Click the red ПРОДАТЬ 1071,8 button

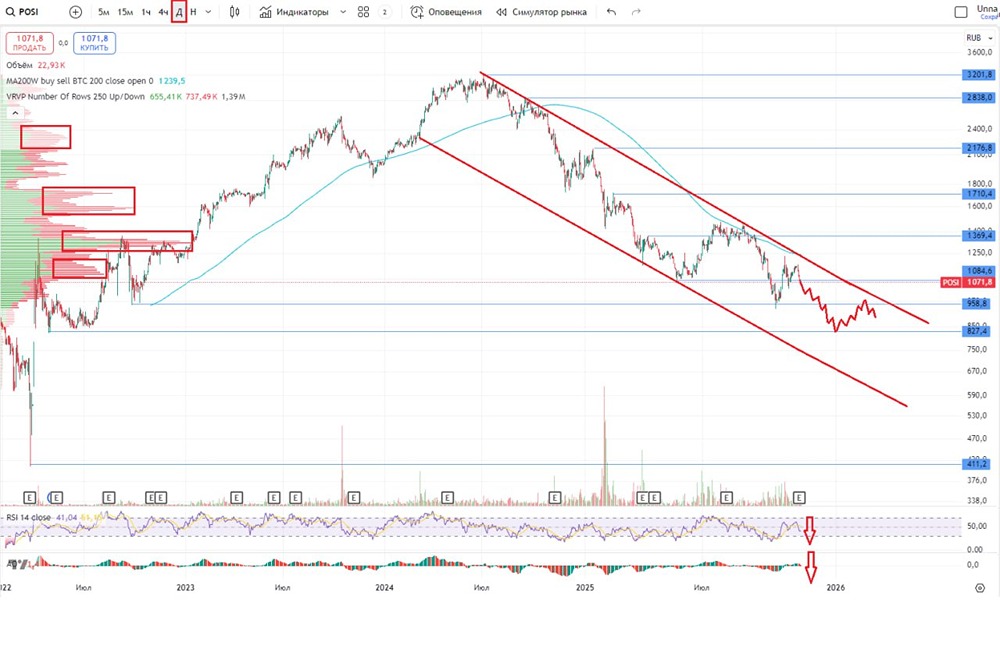[x=29, y=43]
